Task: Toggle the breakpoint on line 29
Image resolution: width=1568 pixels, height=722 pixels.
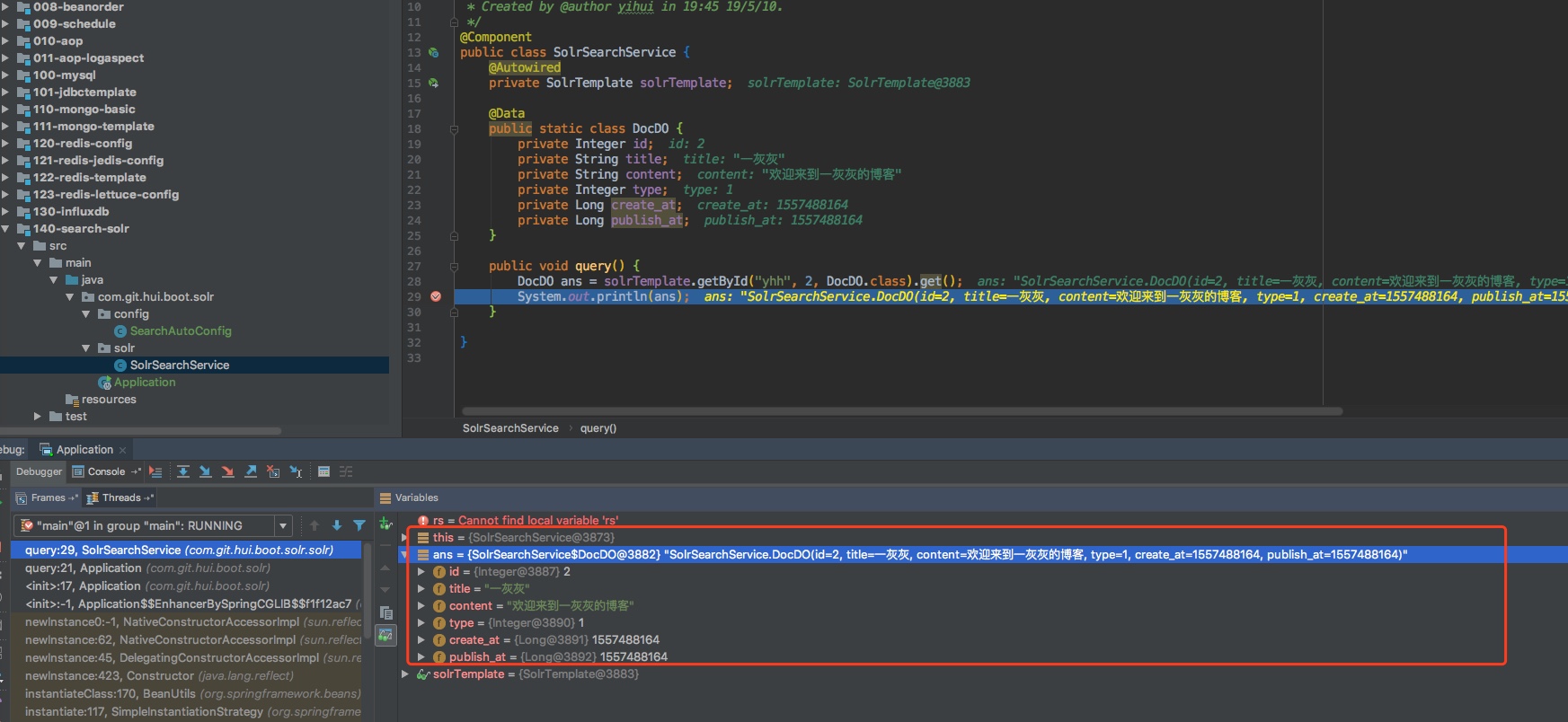Action: coord(436,296)
